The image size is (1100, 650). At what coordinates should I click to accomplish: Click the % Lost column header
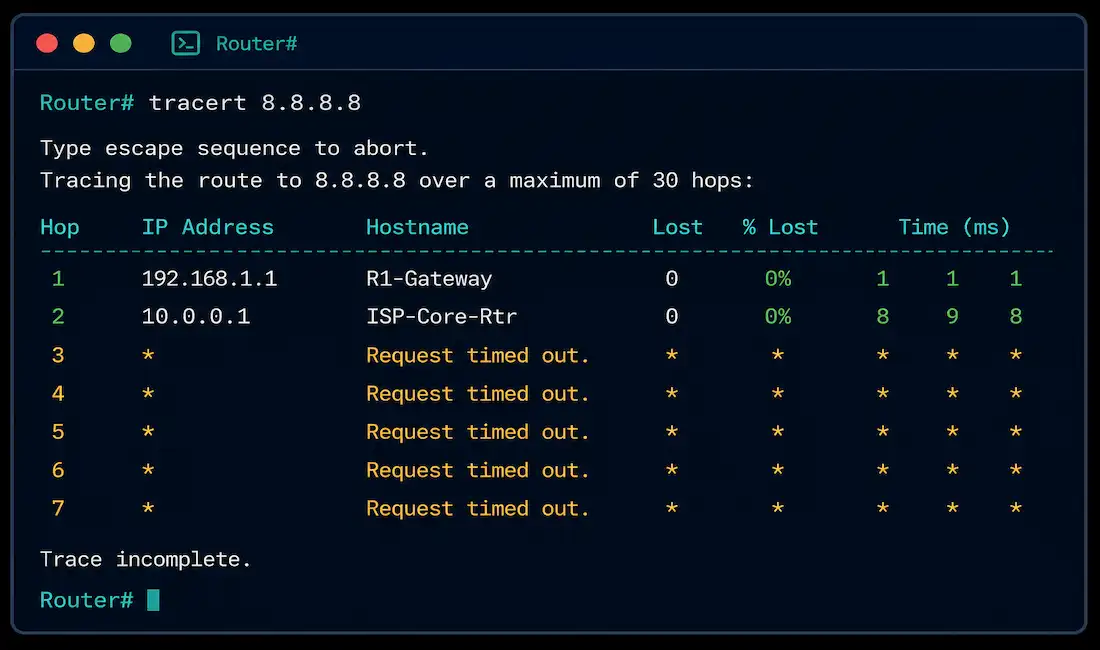point(780,227)
